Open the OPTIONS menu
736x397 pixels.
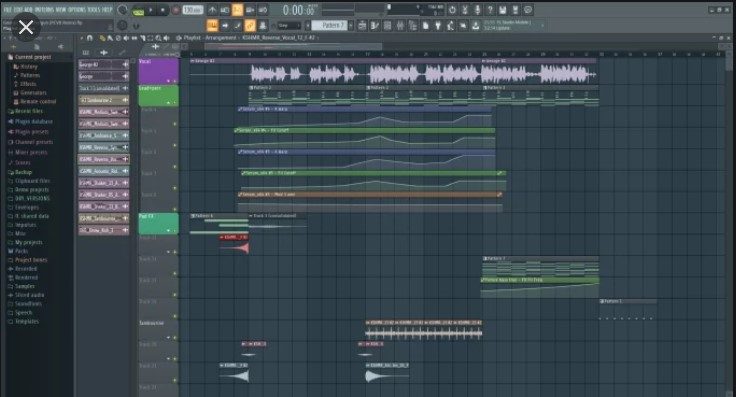click(x=77, y=9)
